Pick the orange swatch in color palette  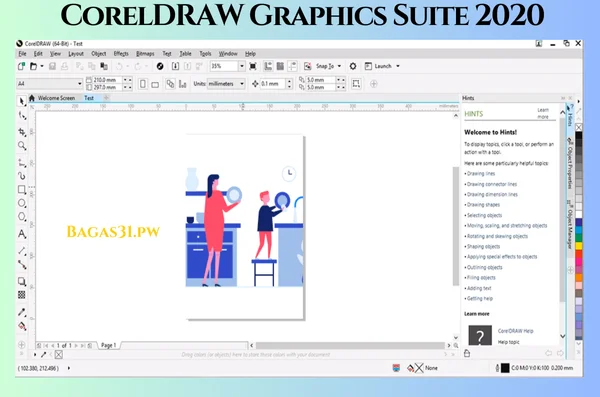click(579, 278)
